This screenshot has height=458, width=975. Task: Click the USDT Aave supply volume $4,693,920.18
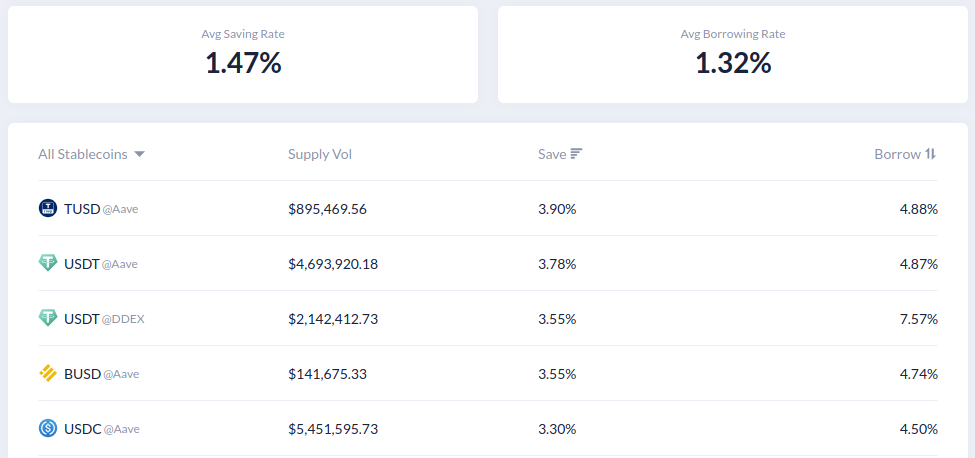333,264
